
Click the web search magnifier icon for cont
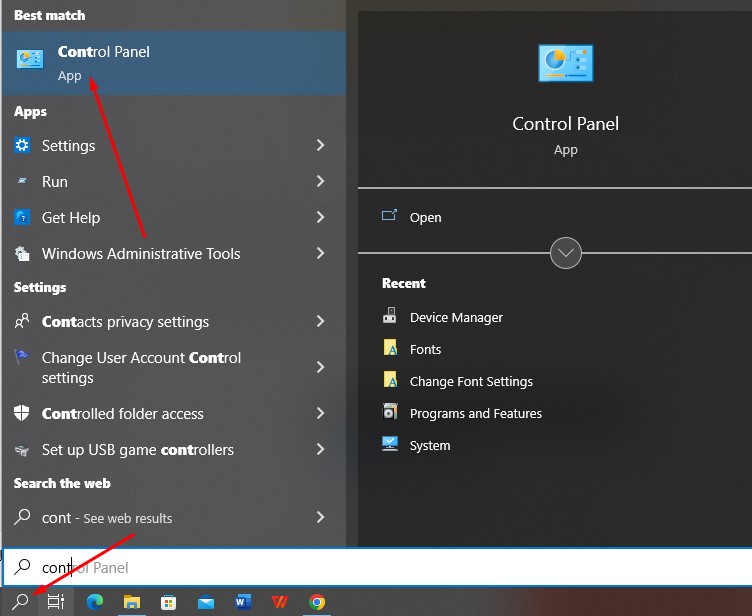pos(22,517)
